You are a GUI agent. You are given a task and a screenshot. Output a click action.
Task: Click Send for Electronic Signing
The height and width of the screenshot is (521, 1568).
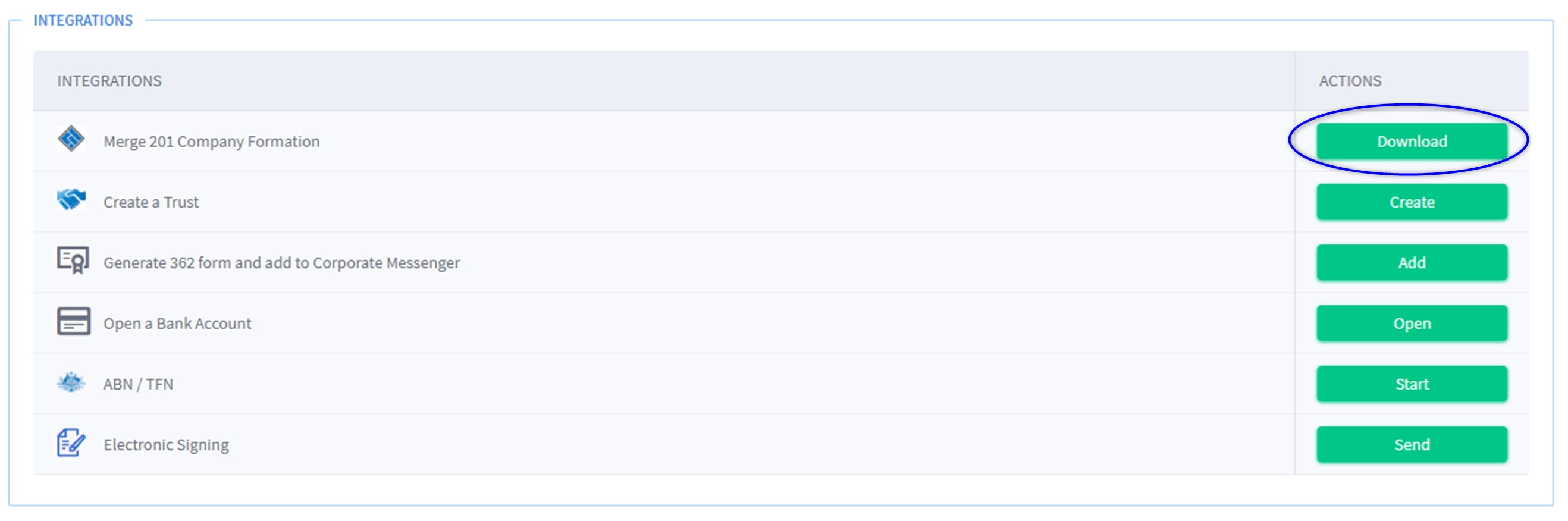tap(1412, 445)
